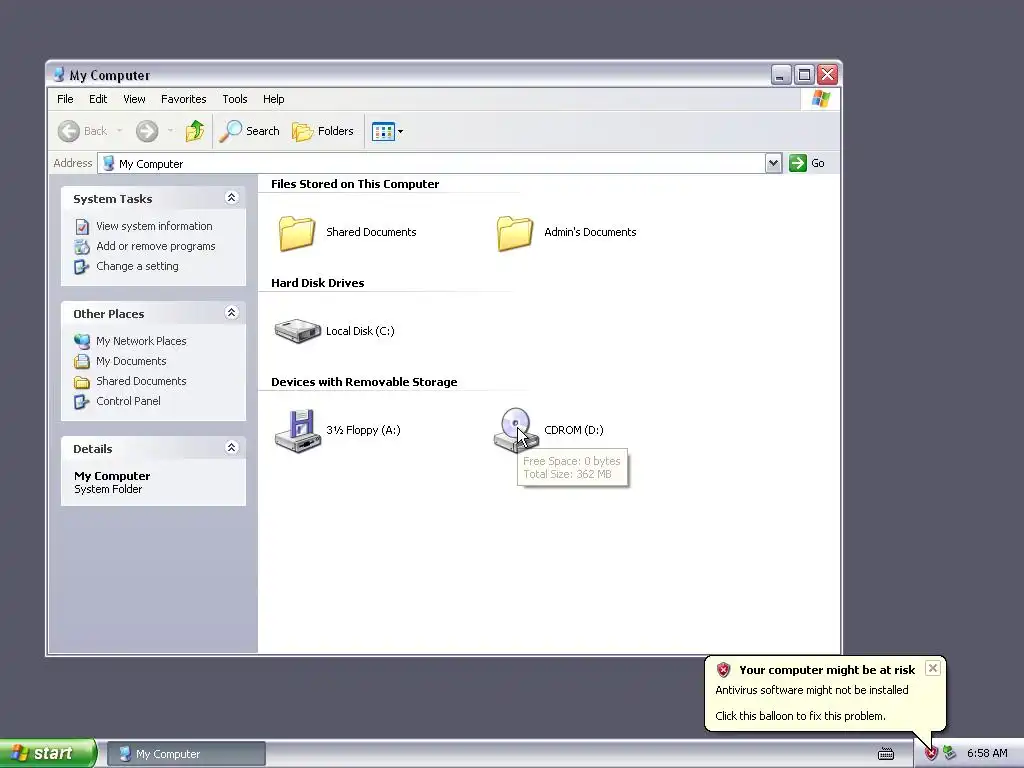Click the Control Panel sidebar icon

[82, 402]
